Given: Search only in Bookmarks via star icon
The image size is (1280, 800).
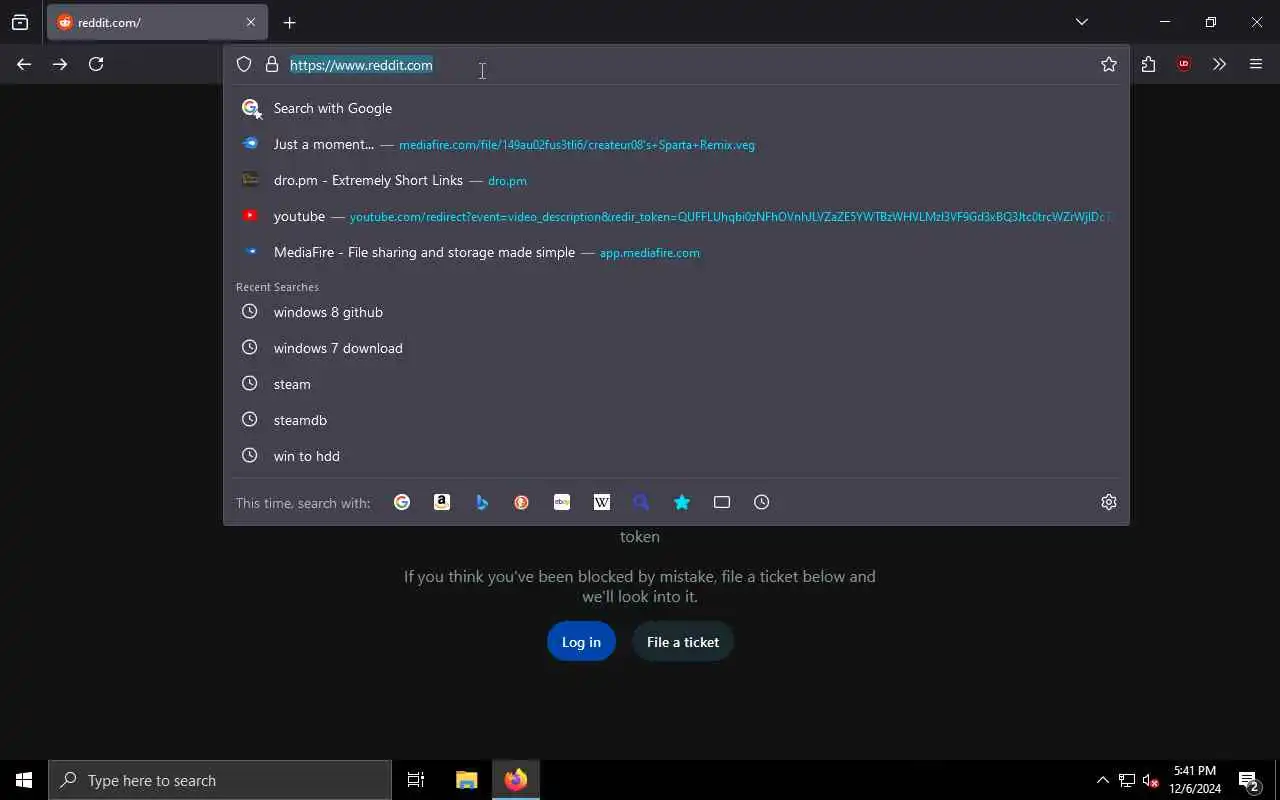Looking at the screenshot, I should tap(682, 502).
